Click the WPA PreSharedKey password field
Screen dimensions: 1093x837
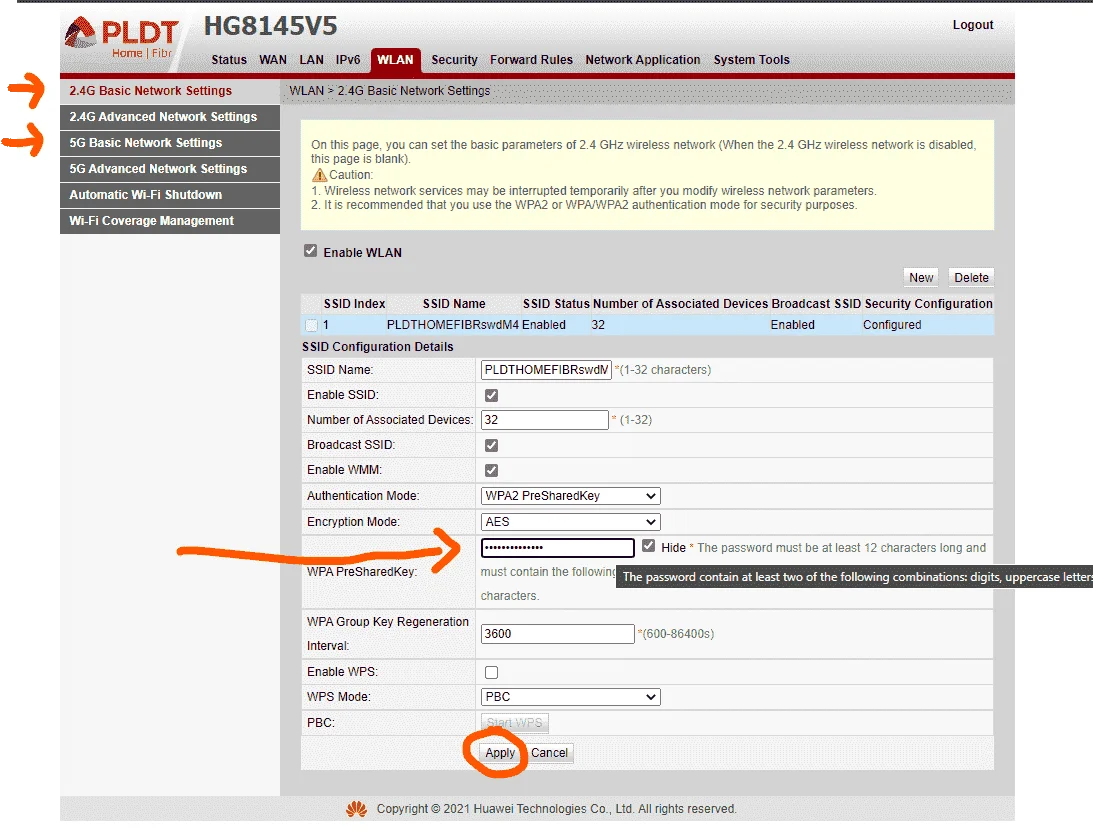point(558,548)
